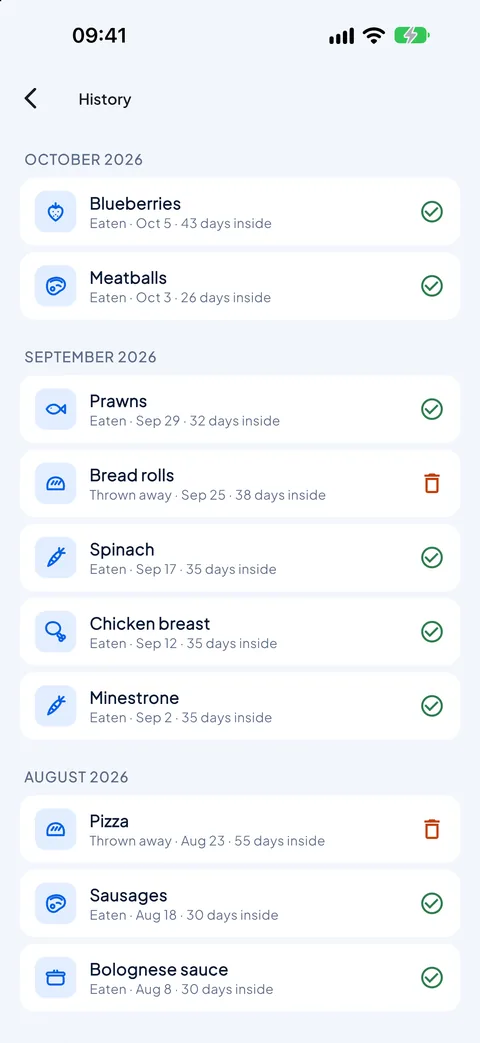Tap the History page title

(105, 99)
